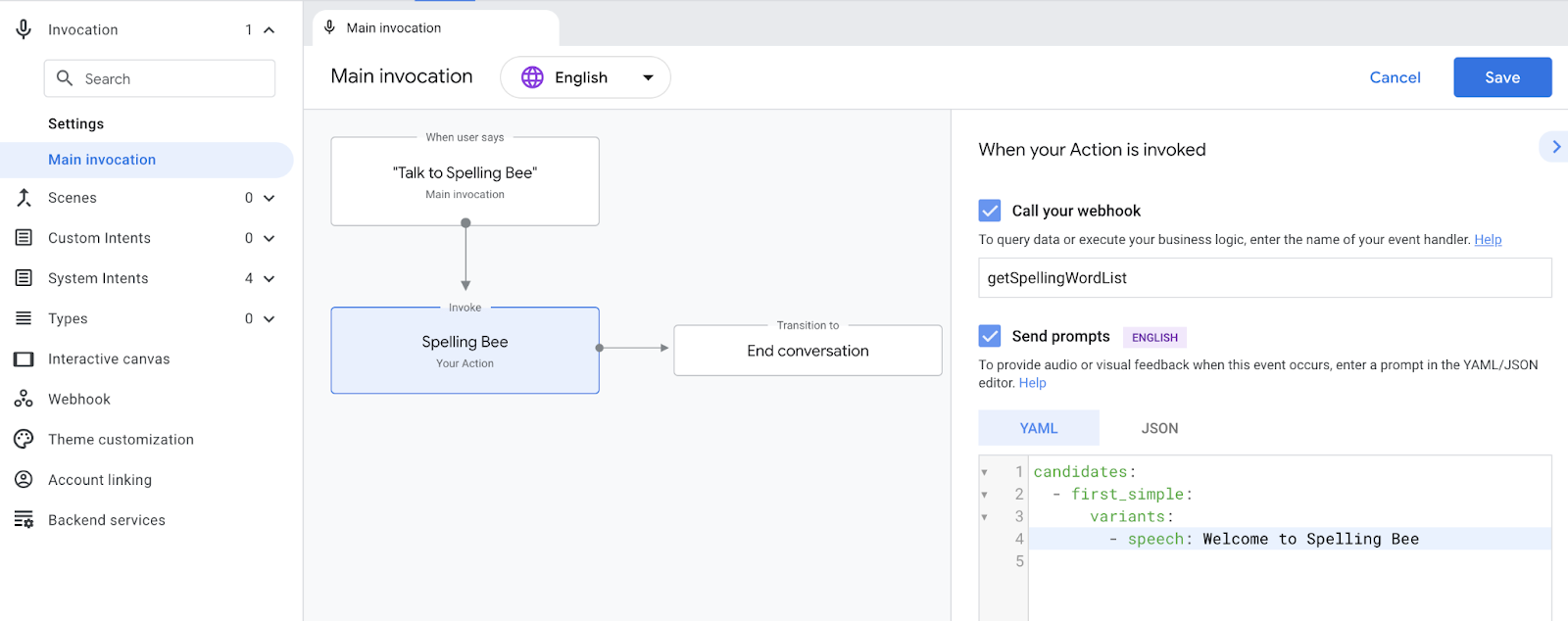Select the YAML tab
The height and width of the screenshot is (621, 1568).
click(1038, 428)
